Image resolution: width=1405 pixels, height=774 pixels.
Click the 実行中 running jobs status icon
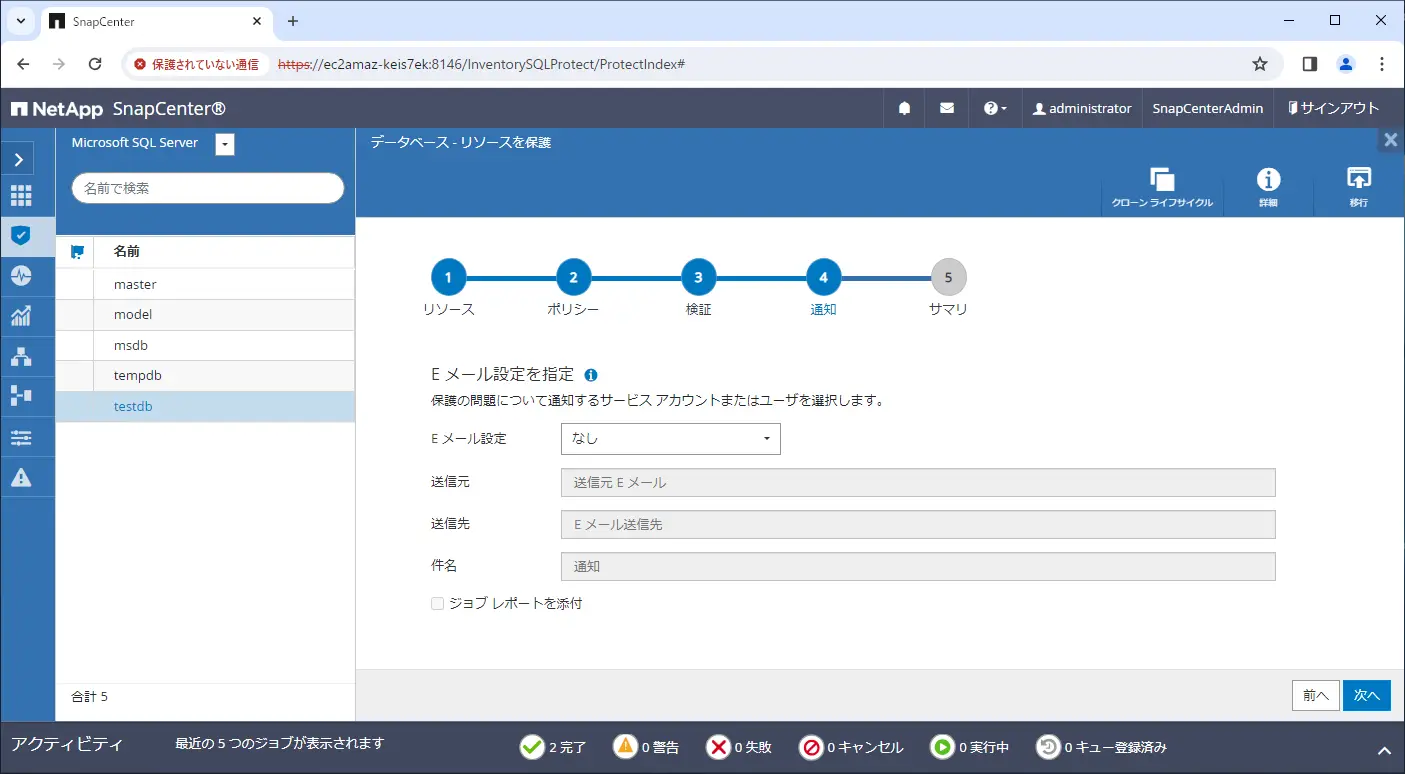(942, 747)
